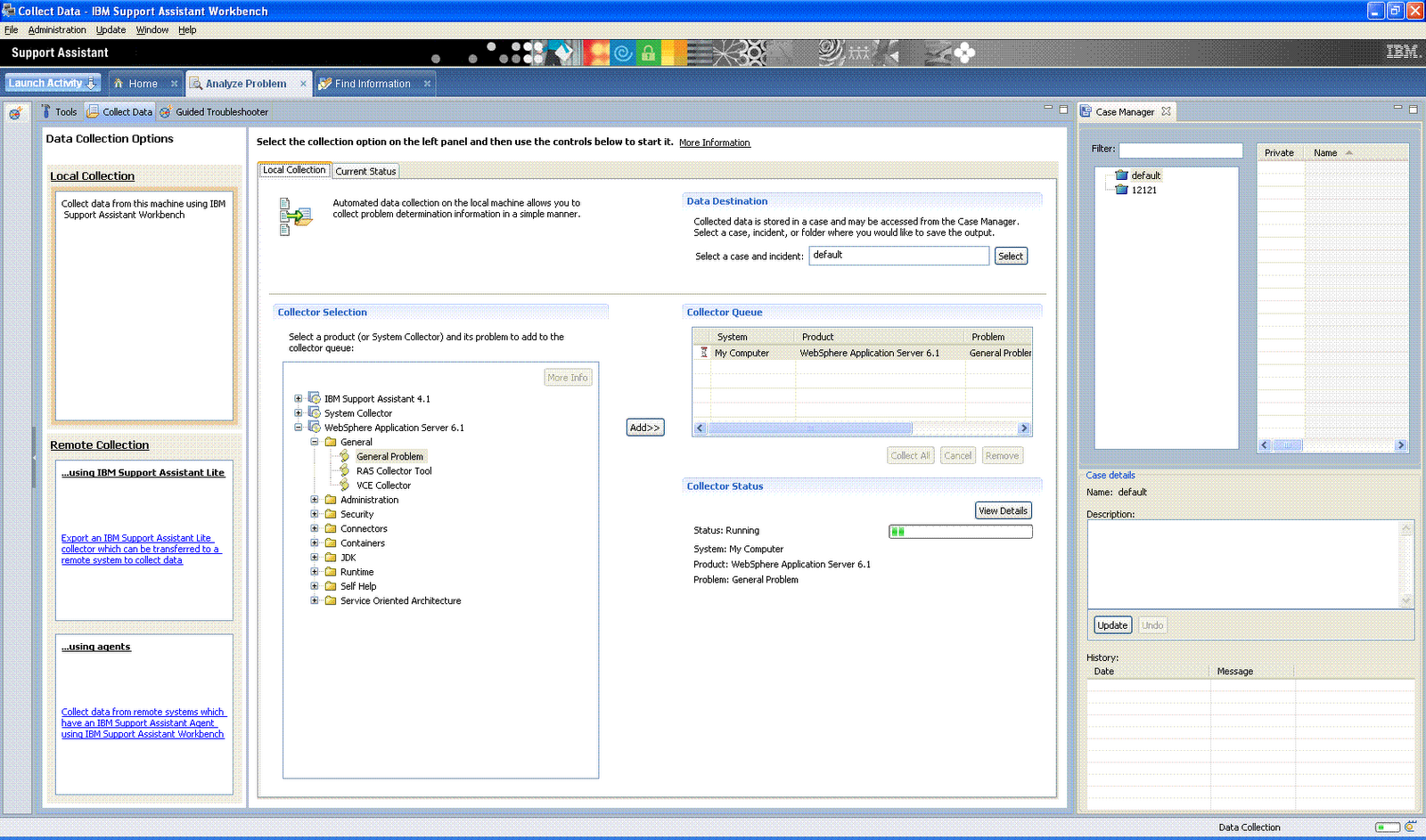Open the Find Information tab
The width and height of the screenshot is (1426, 840).
click(373, 84)
